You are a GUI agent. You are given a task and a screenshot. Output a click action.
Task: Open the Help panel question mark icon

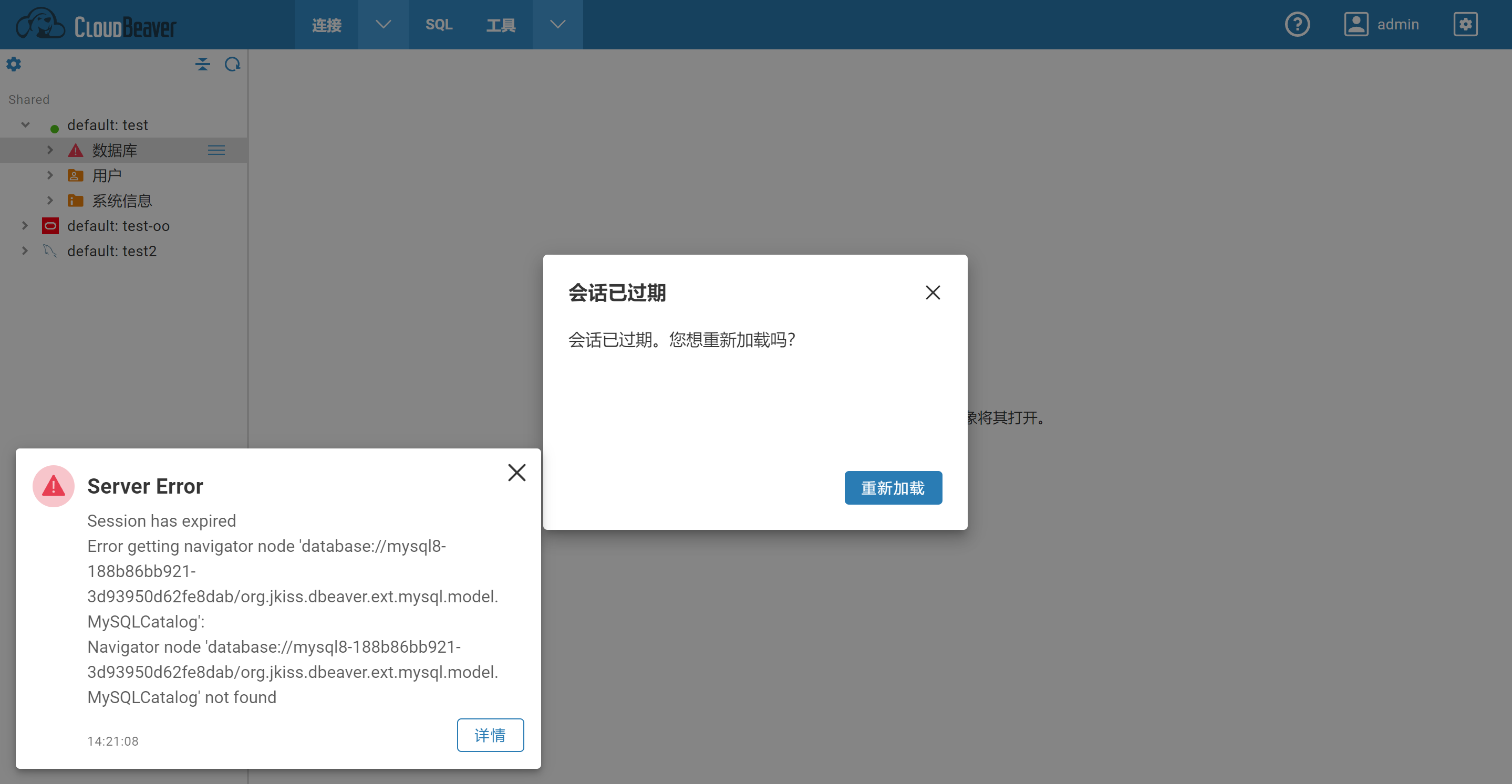click(x=1298, y=24)
